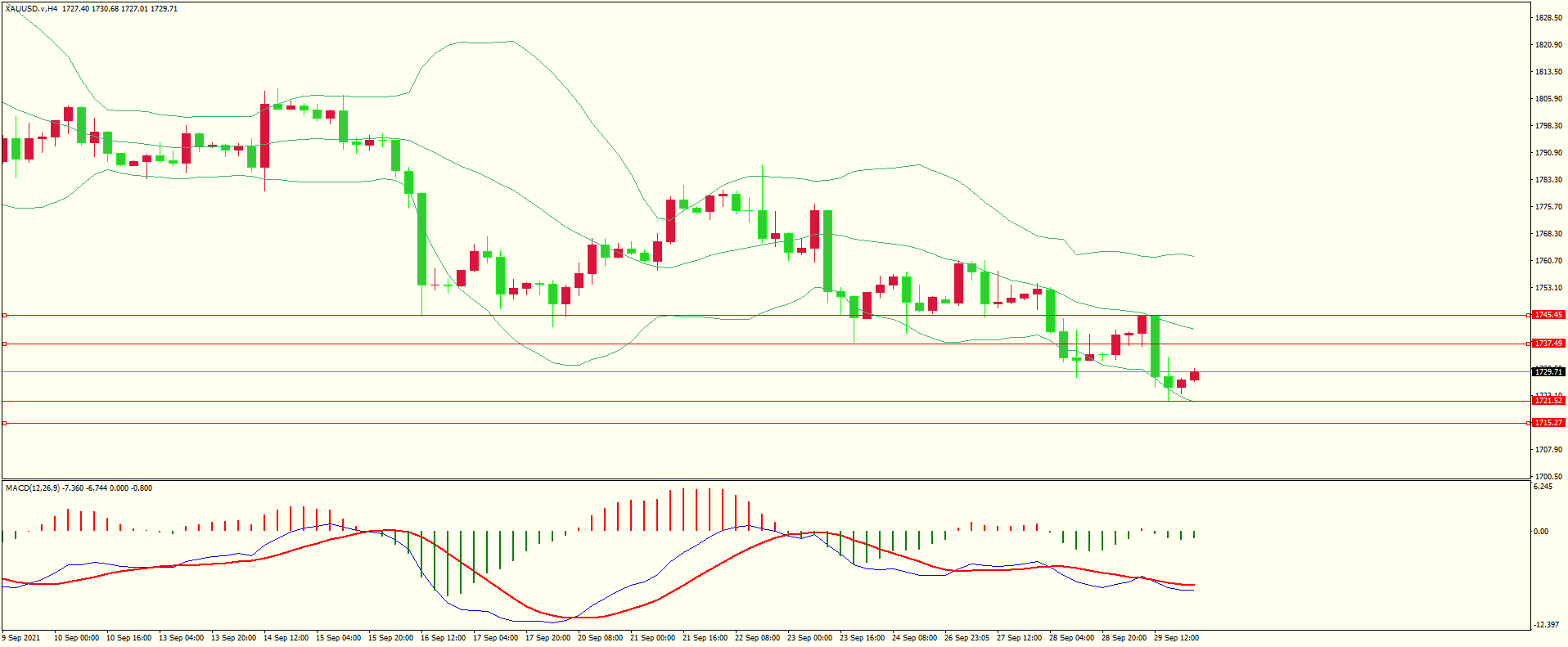Click price axis value 1790.90
Screen dimensions: 1568x647
click(1548, 153)
